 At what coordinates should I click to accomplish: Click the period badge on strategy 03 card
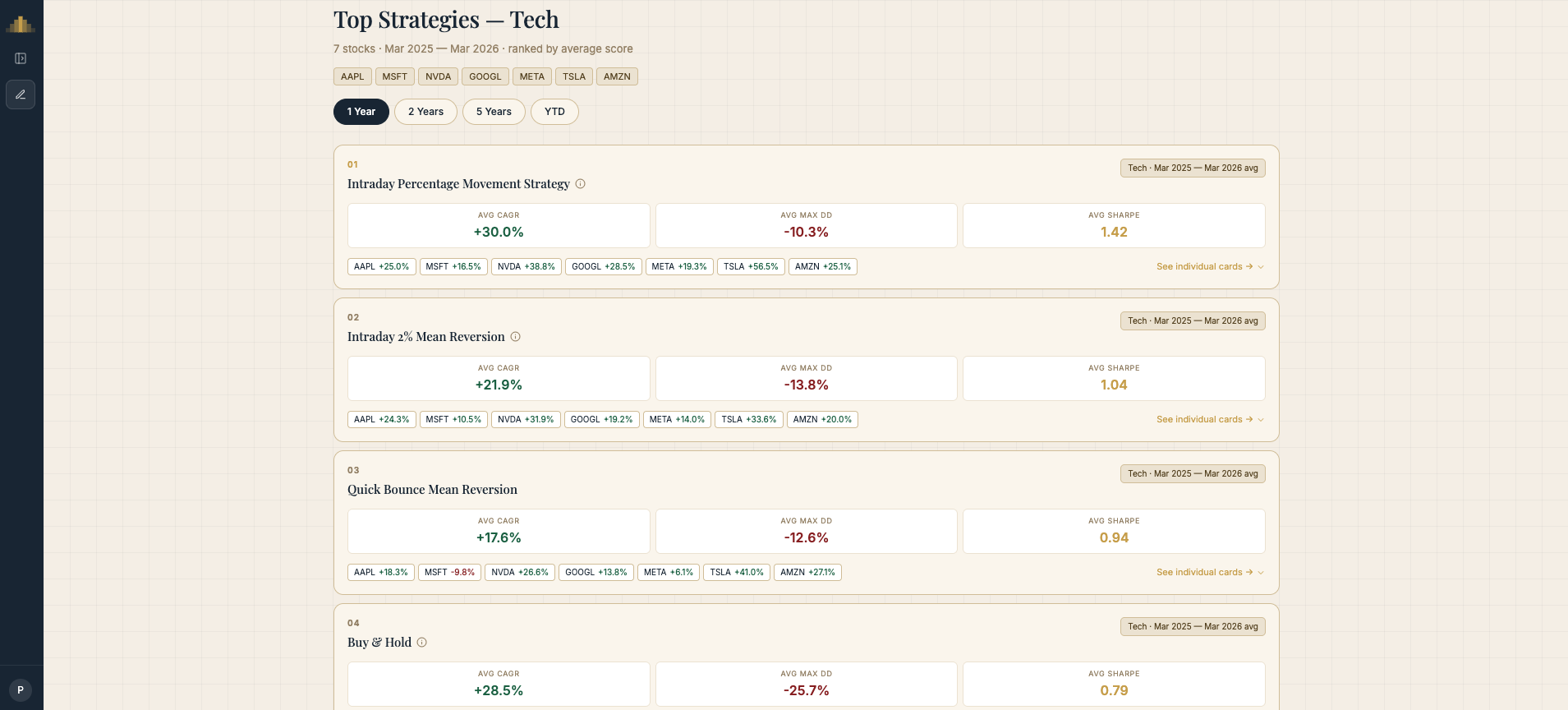(1193, 473)
